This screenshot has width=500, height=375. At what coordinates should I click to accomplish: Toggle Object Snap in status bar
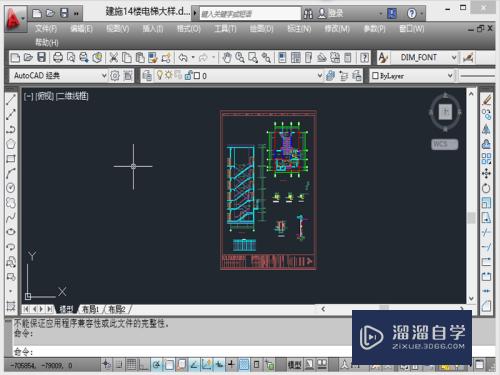tap(169, 365)
